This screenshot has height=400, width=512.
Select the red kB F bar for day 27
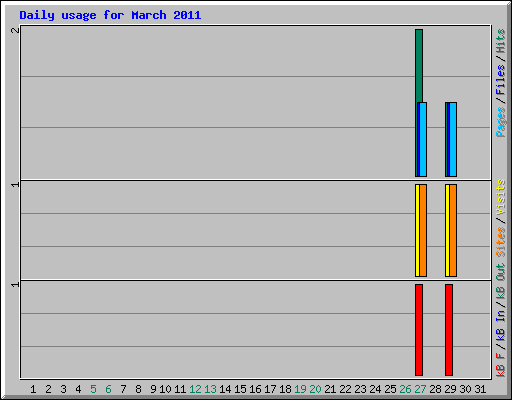[419, 330]
